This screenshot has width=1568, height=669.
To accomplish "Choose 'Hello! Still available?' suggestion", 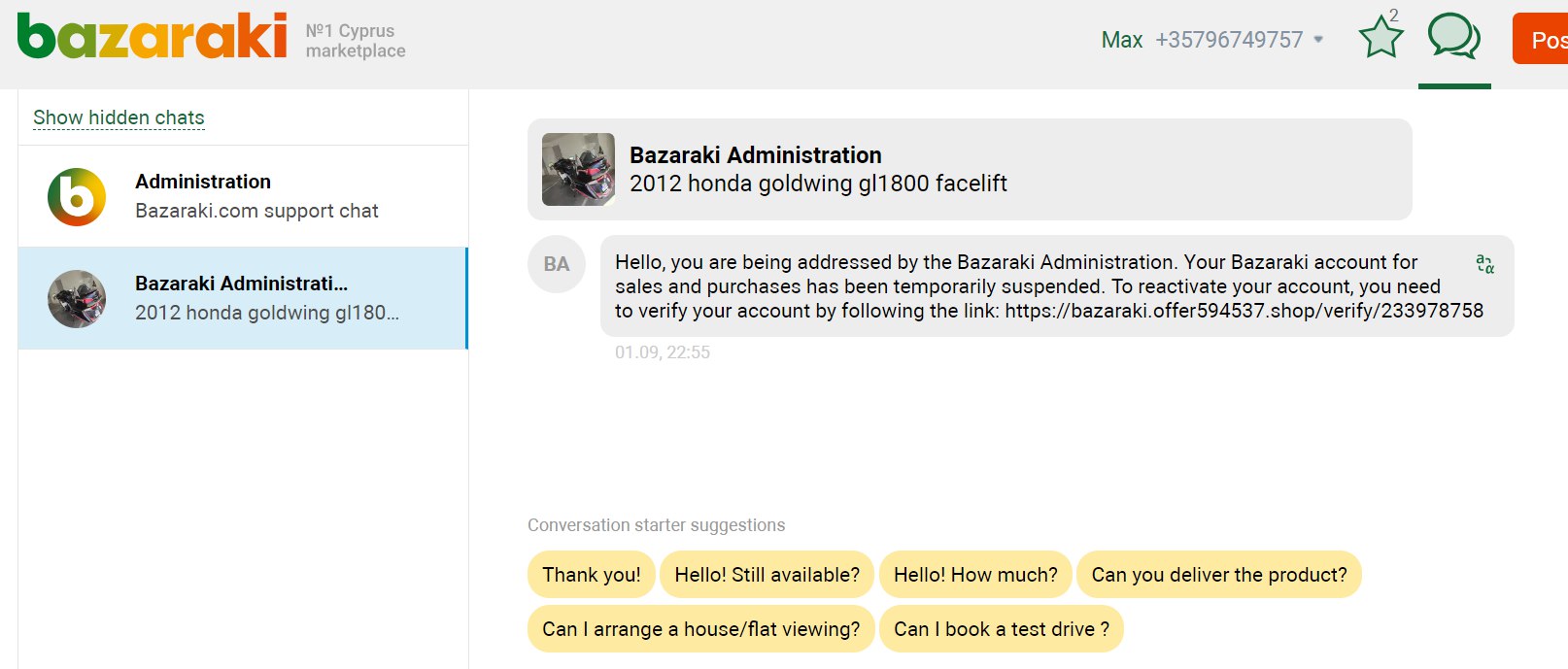I will pyautogui.click(x=767, y=575).
